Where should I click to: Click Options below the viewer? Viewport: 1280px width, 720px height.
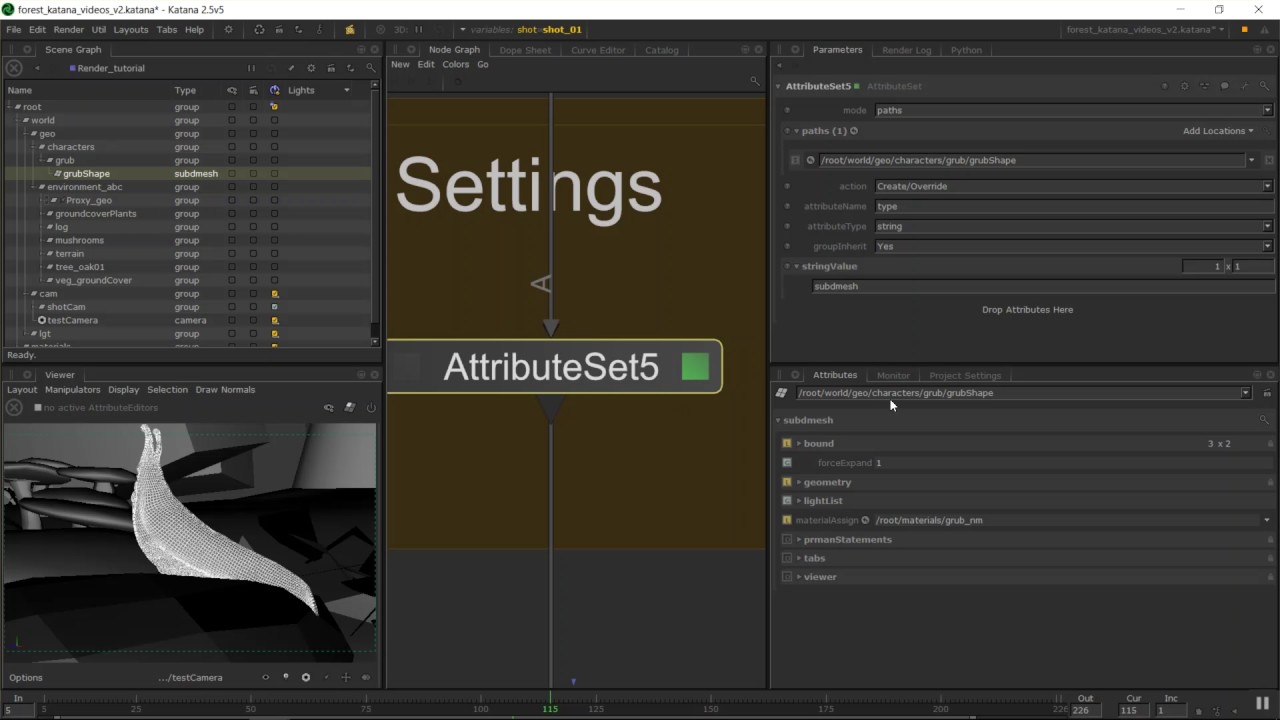(26, 677)
